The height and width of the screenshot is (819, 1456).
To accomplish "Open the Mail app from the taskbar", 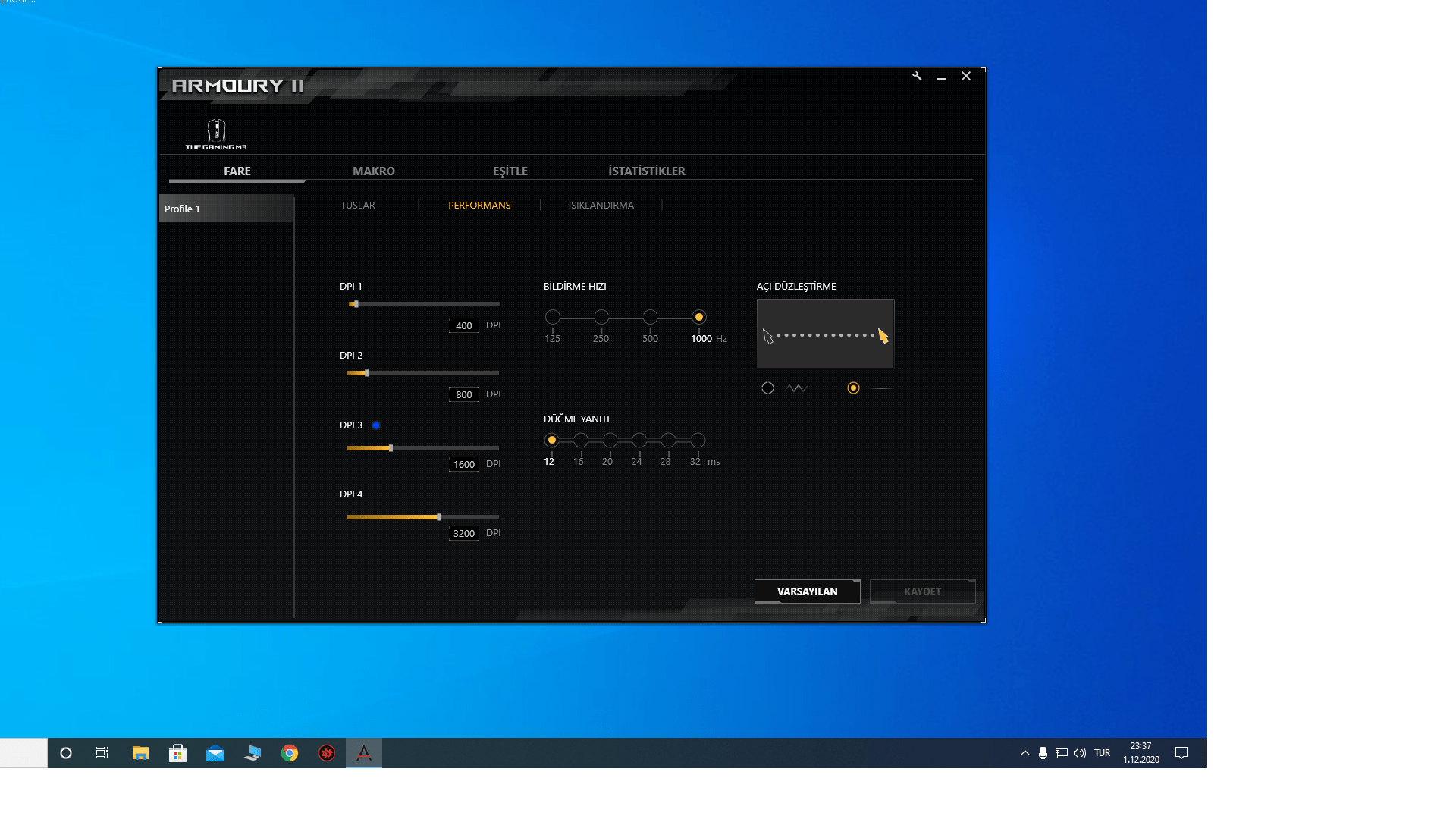I will pyautogui.click(x=215, y=753).
